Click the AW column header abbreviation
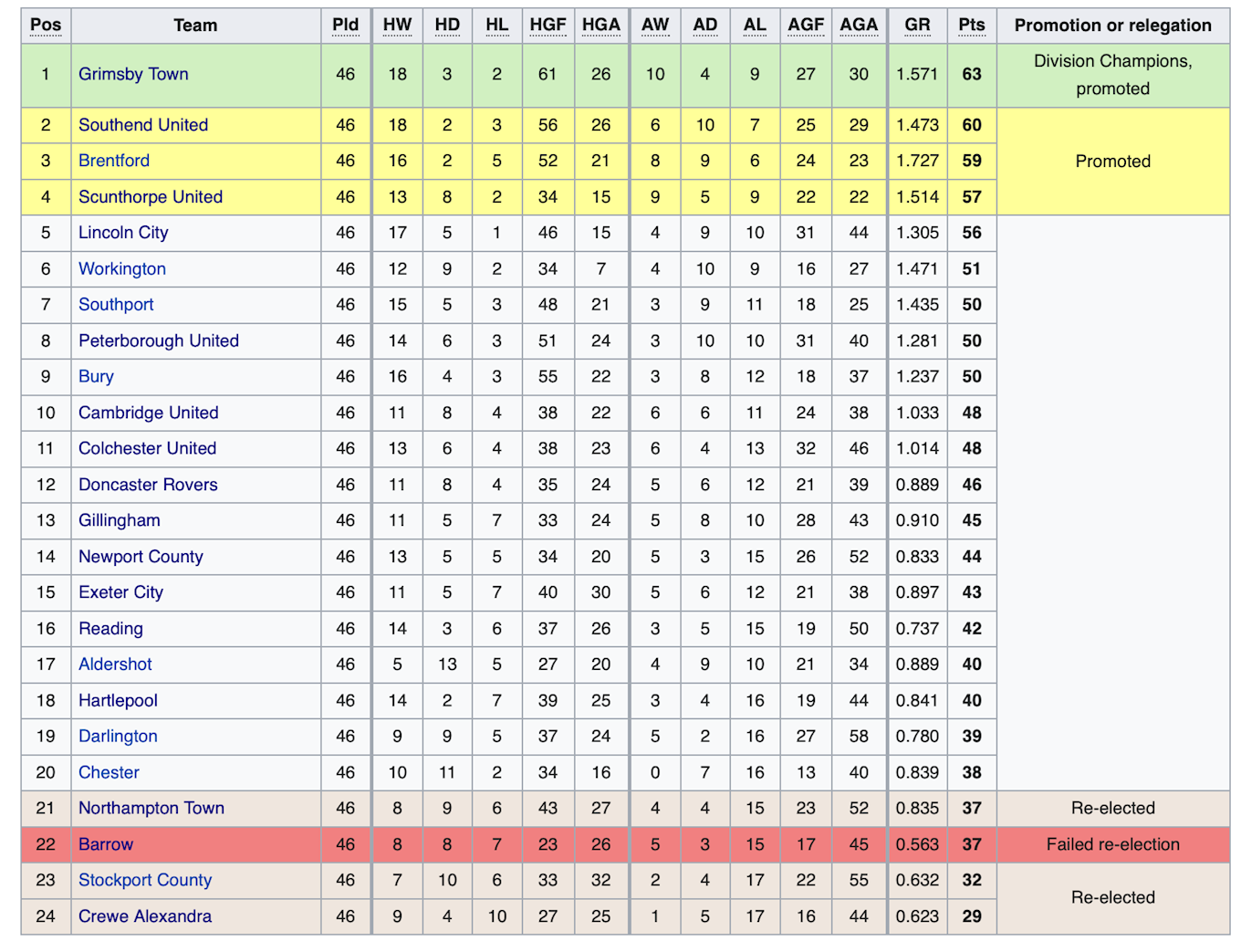The image size is (1241, 952). (655, 26)
